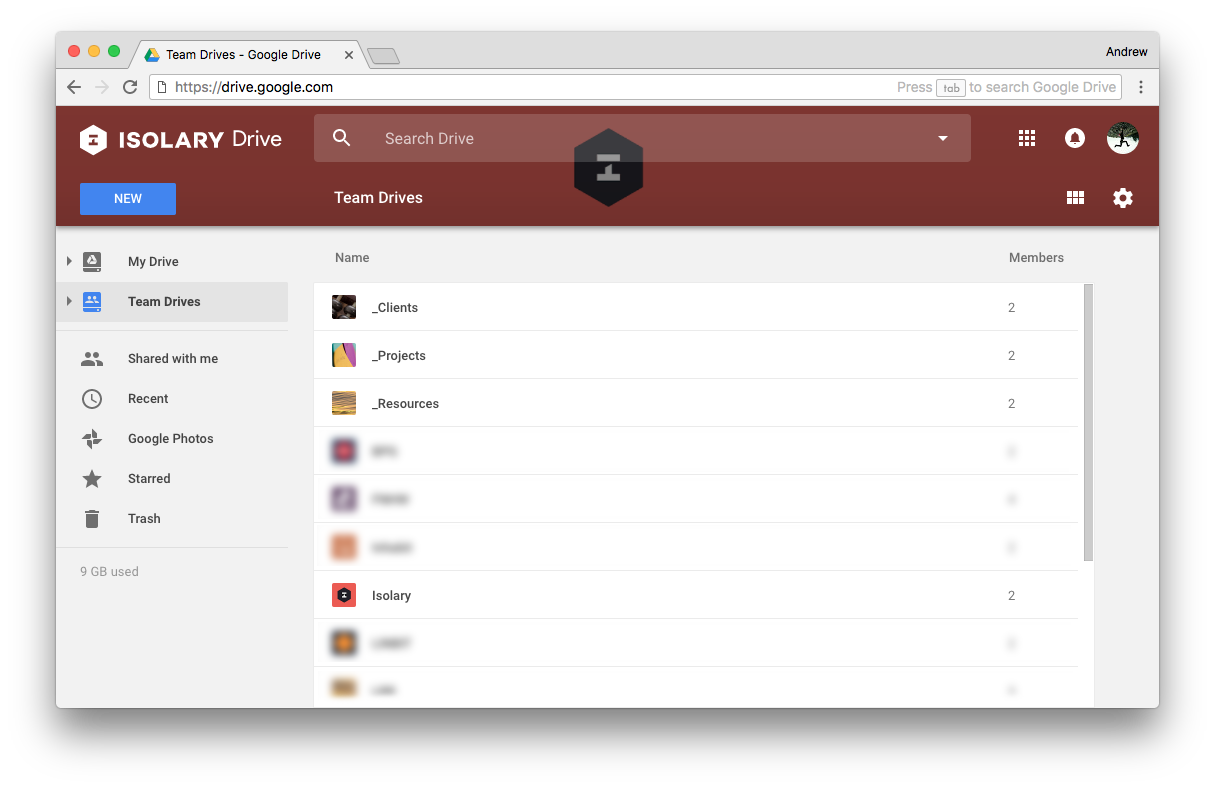
Task: Open My Drive in the sidebar
Action: [x=153, y=262]
